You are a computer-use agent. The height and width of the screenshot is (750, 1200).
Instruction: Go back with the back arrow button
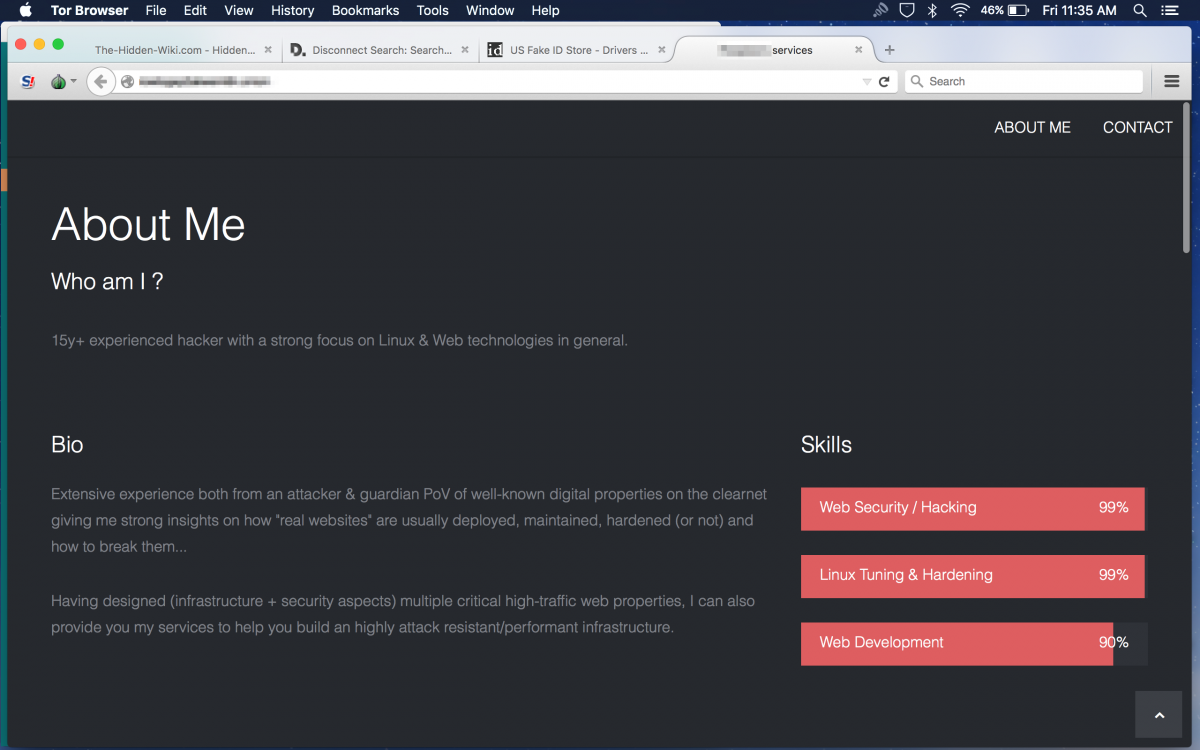tap(99, 82)
